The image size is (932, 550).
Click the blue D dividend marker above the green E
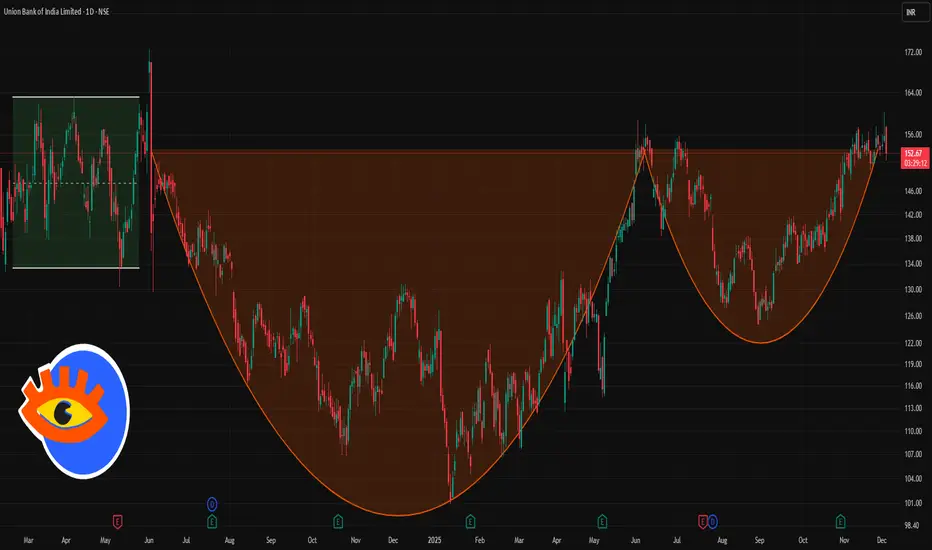pyautogui.click(x=212, y=505)
